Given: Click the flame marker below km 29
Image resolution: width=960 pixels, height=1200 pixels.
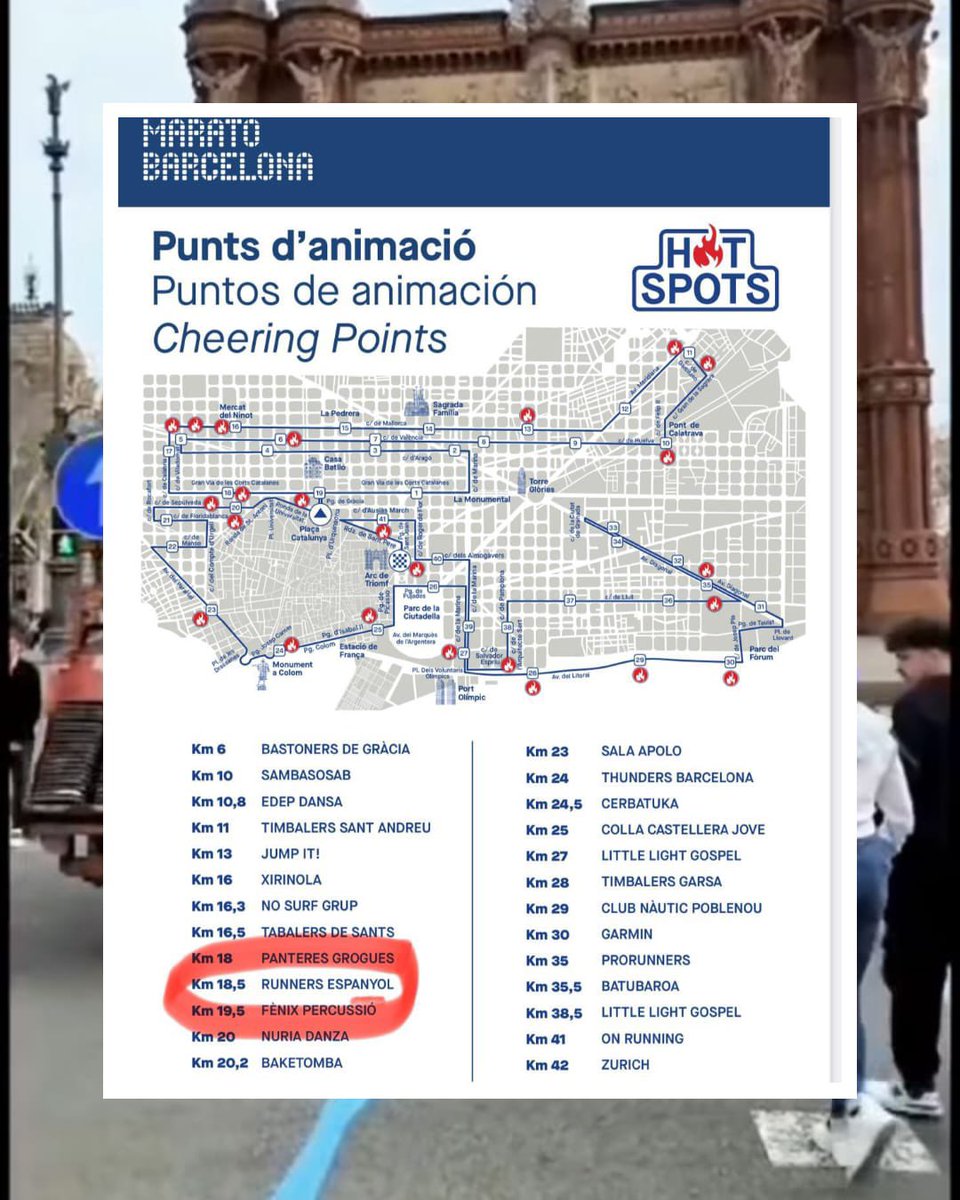Looking at the screenshot, I should pyautogui.click(x=640, y=674).
